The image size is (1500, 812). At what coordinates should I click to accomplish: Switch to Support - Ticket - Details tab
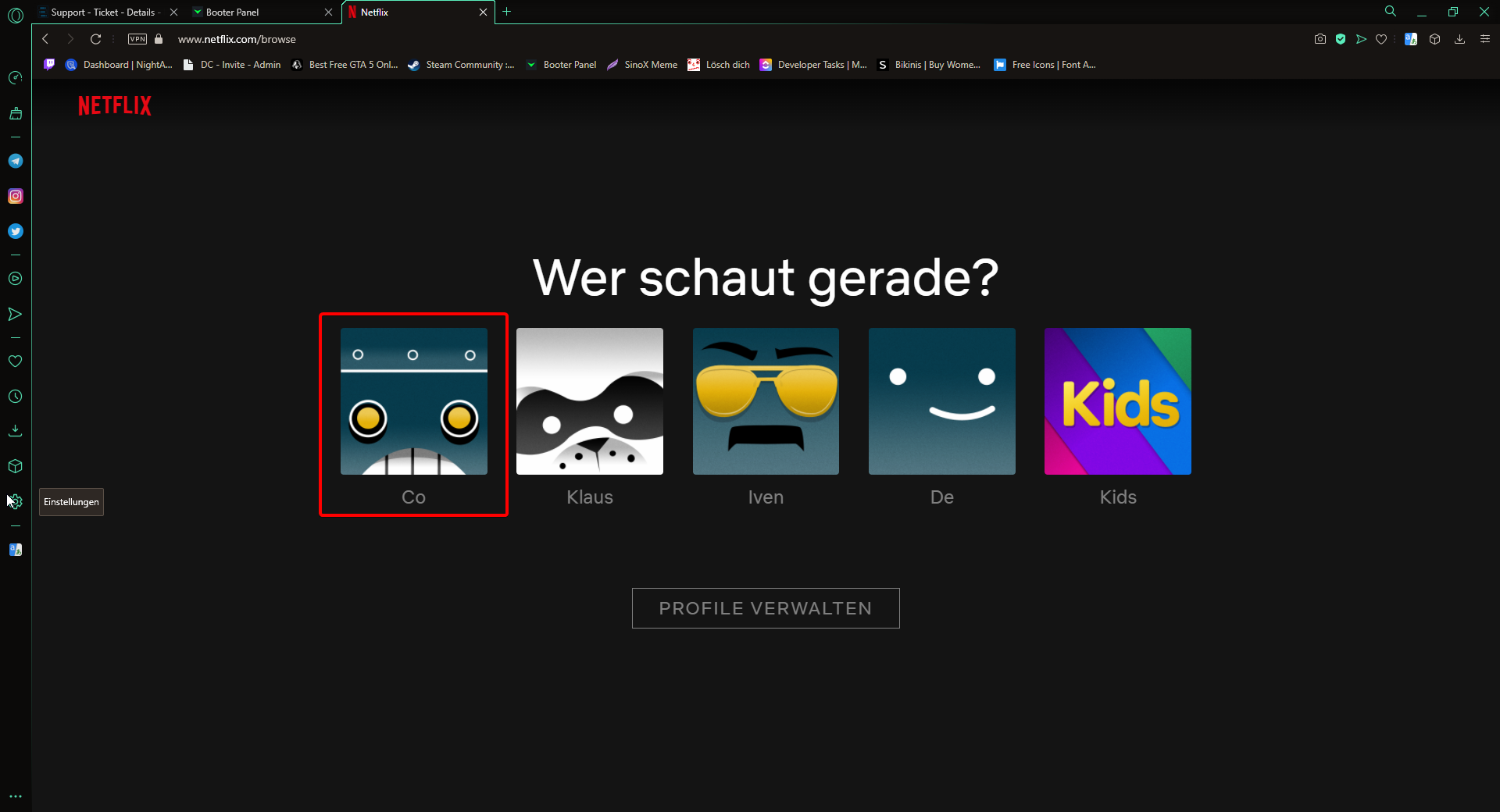point(103,12)
